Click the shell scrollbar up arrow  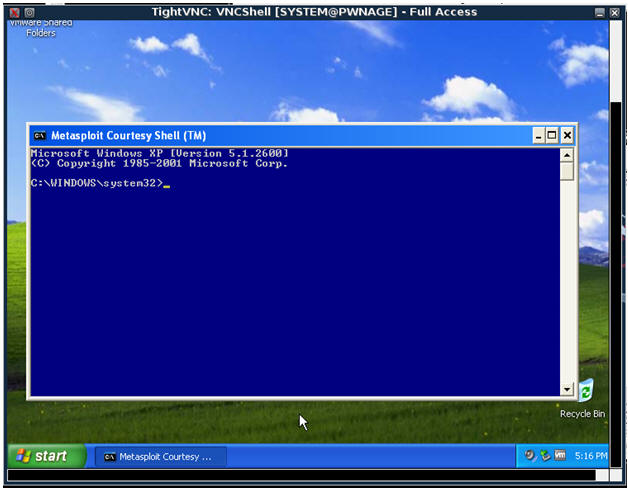coord(567,155)
